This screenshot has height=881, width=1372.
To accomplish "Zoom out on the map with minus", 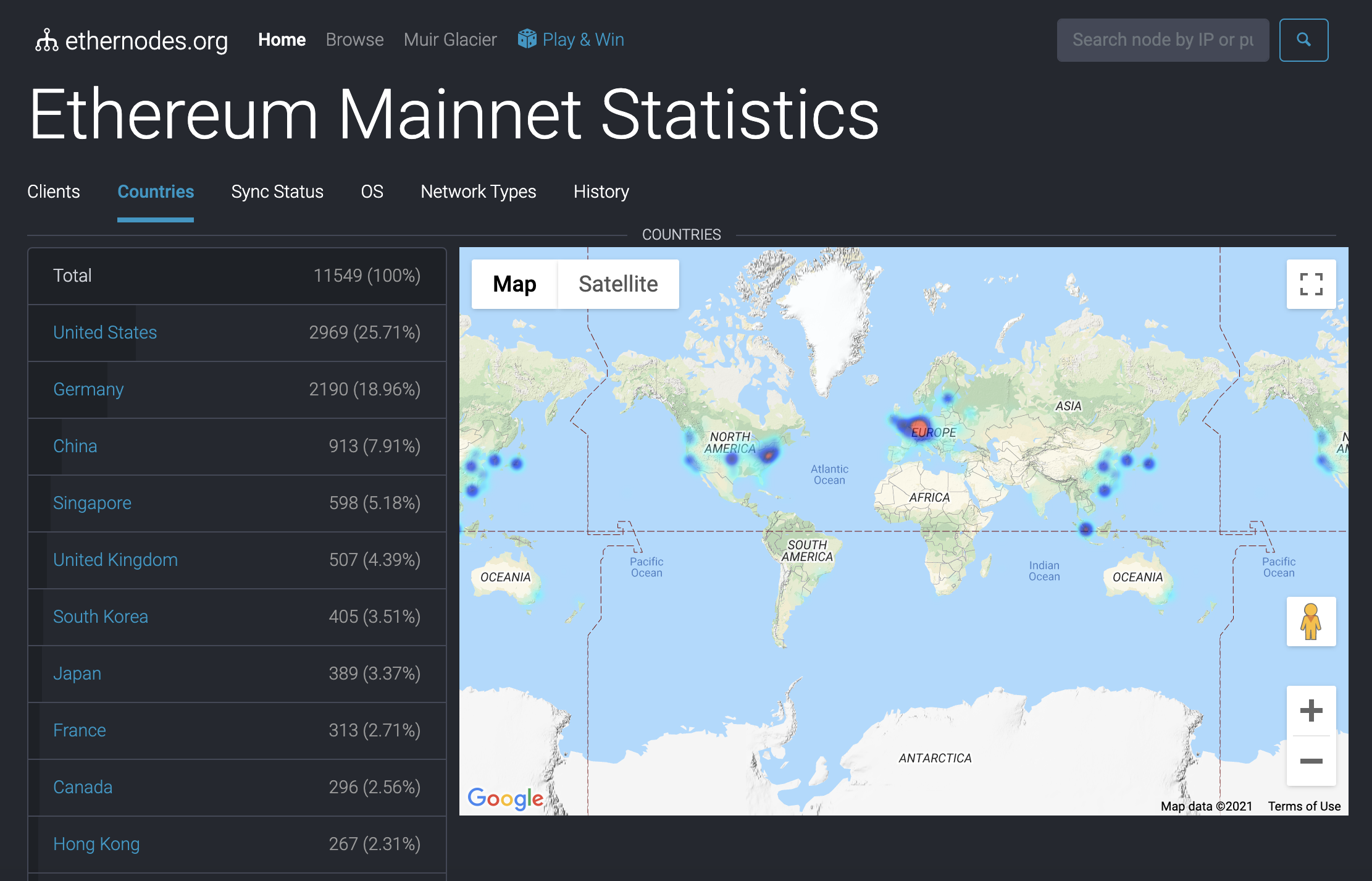I will coord(1311,761).
